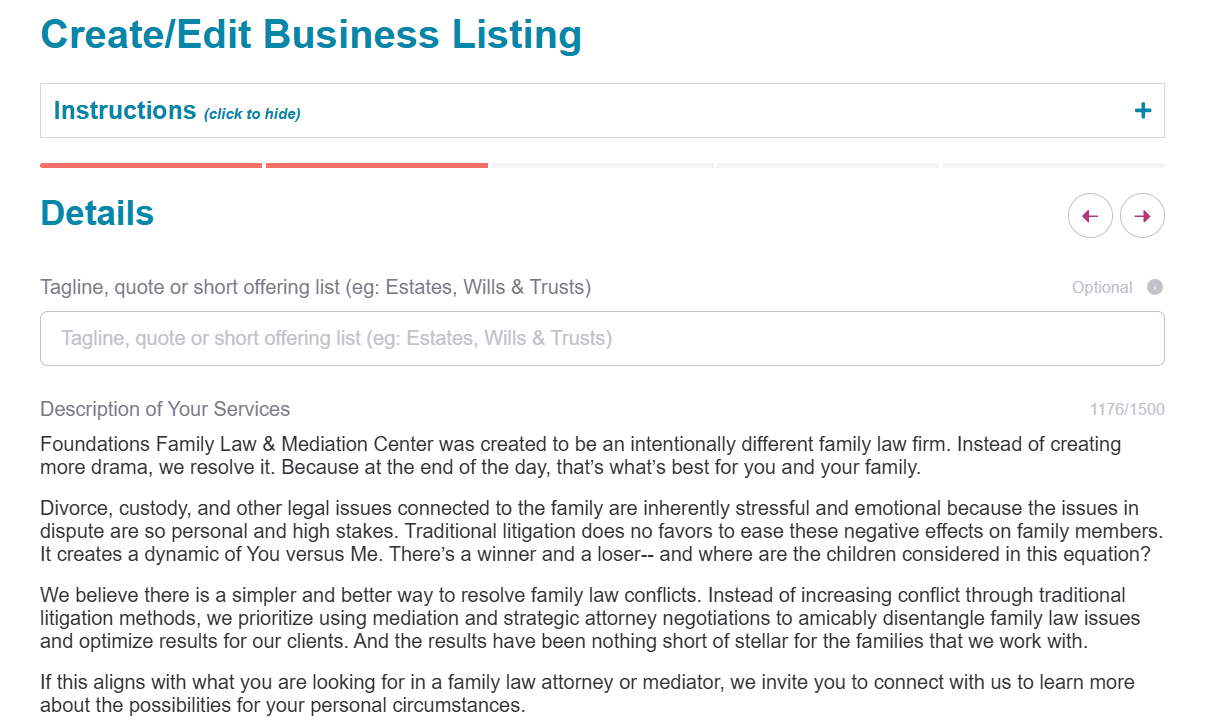
Task: Collapse the Instructions section heading
Action: click(125, 110)
